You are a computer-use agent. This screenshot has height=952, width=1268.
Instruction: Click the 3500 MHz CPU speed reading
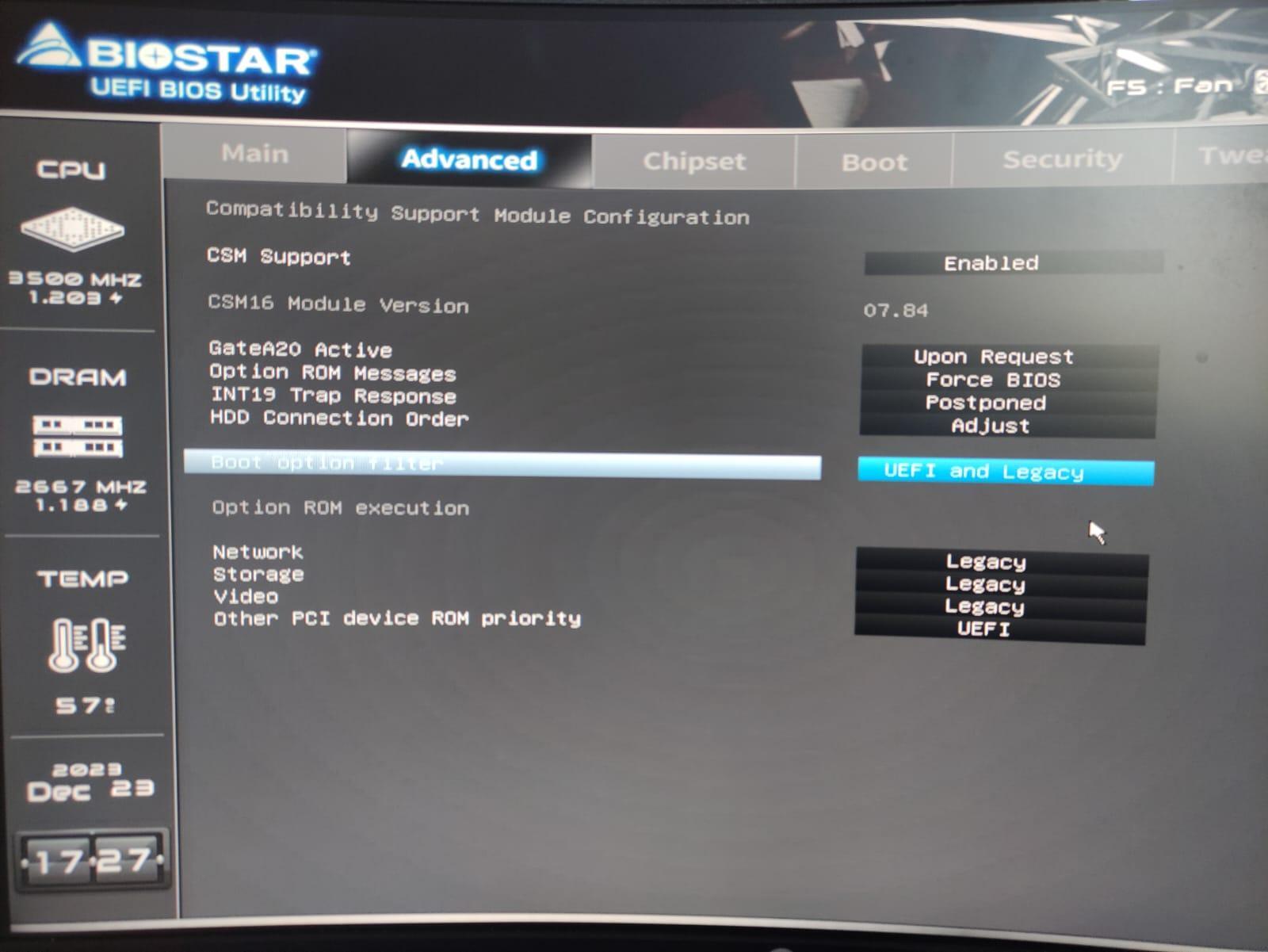pos(75,279)
